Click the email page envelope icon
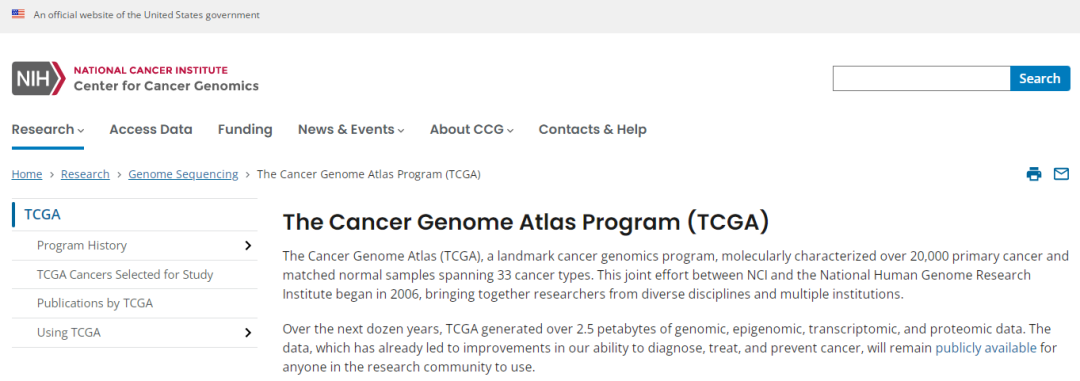The width and height of the screenshot is (1080, 381). coord(1061,174)
